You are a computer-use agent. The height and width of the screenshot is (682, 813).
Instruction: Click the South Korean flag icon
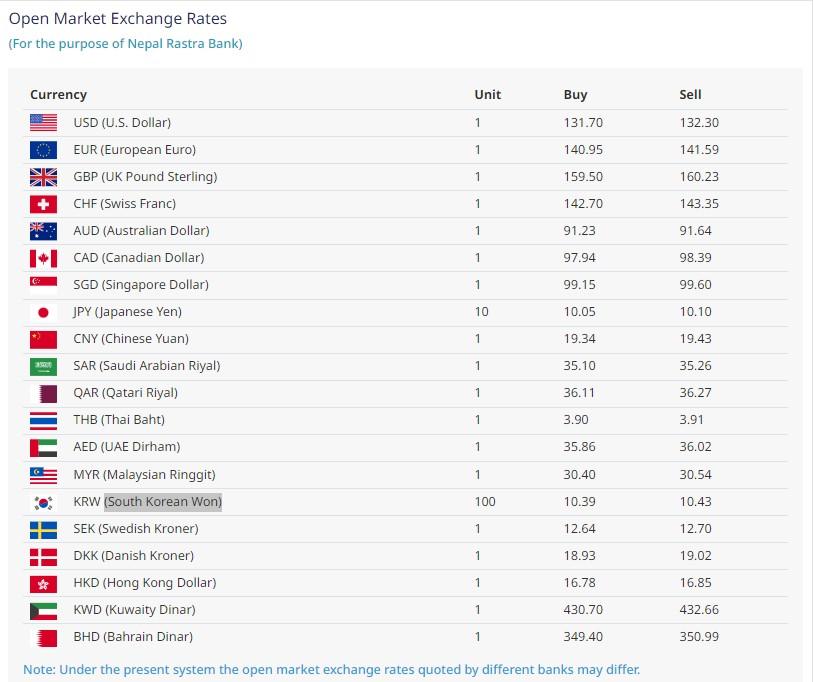coord(44,502)
